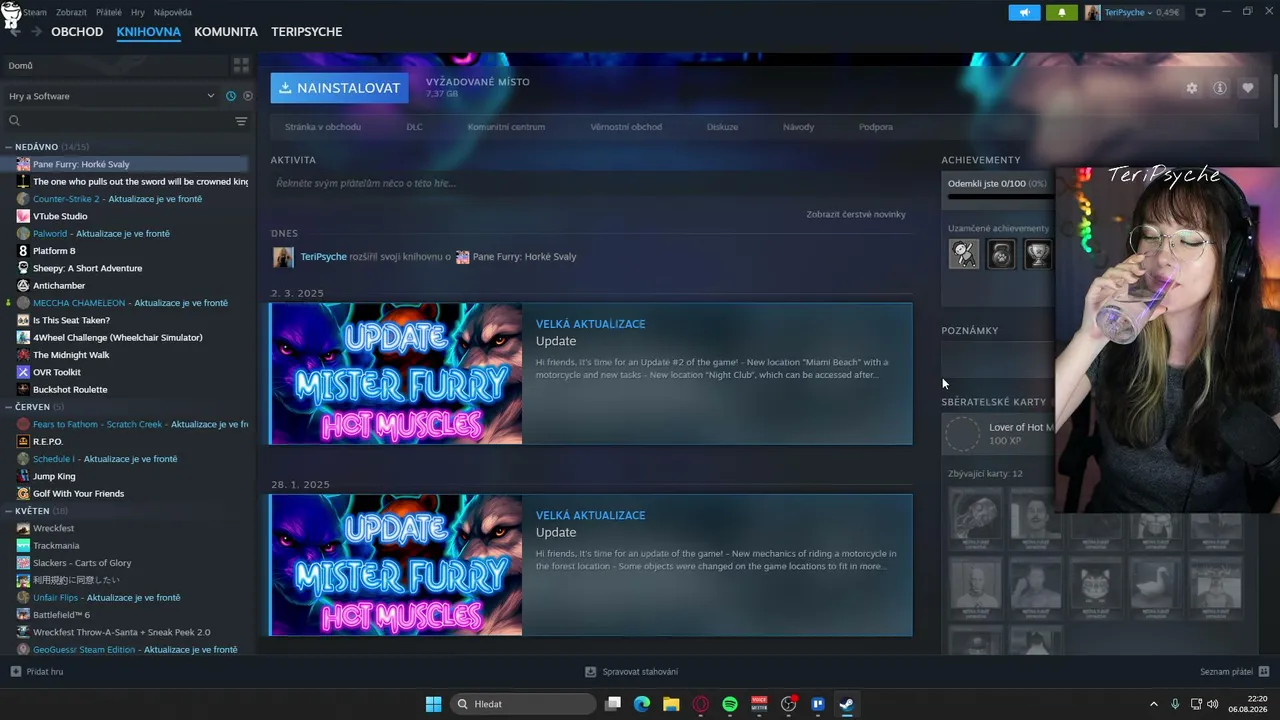Screen dimensions: 1280x720
Task: Click the second locked achievement icon
Action: coord(1001,254)
